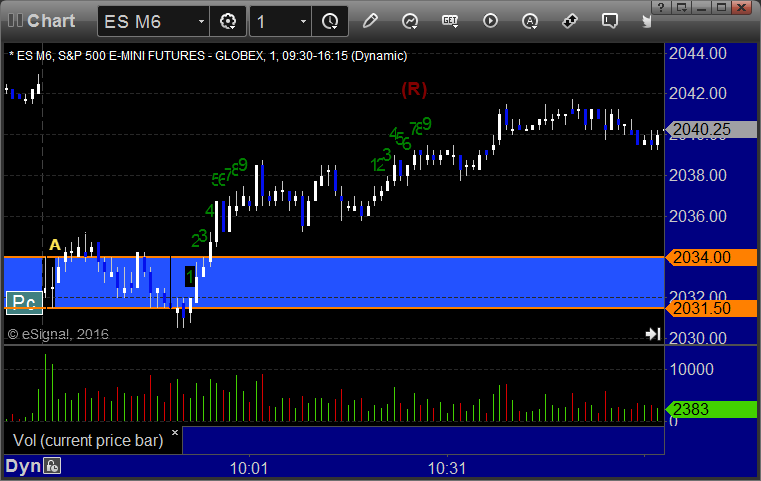
Task: Open the GET studies menu
Action: tap(450, 21)
